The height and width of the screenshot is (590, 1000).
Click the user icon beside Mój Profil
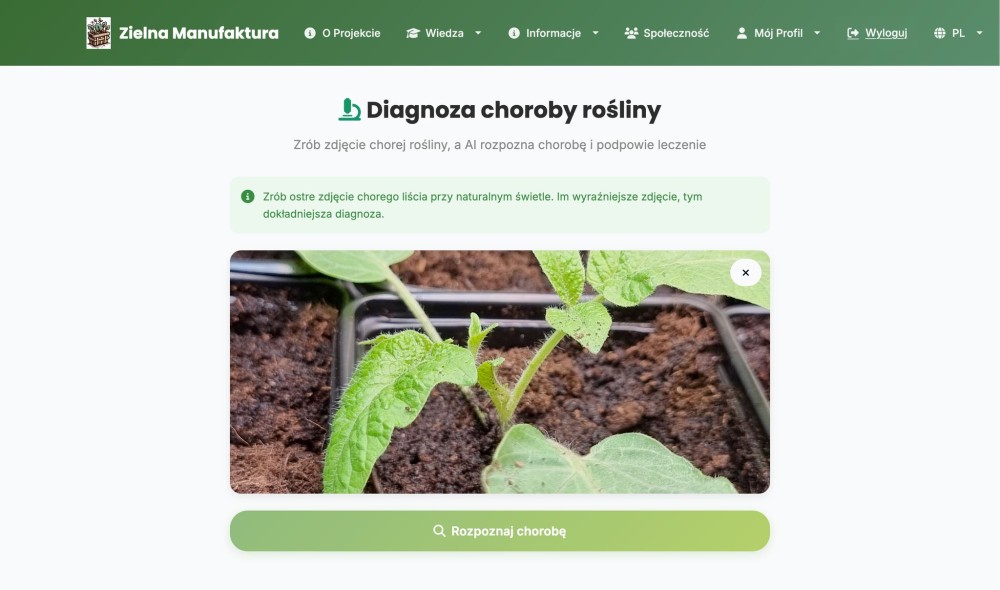pos(742,33)
